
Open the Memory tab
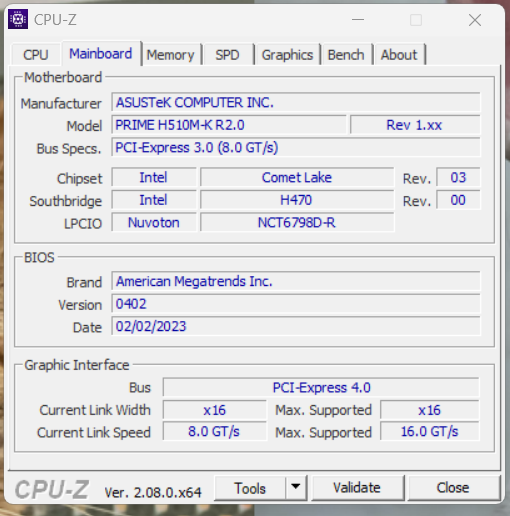coord(171,55)
